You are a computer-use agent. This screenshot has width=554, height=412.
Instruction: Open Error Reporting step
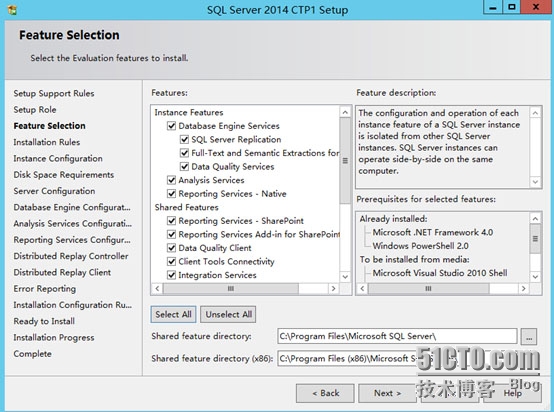tap(45, 289)
